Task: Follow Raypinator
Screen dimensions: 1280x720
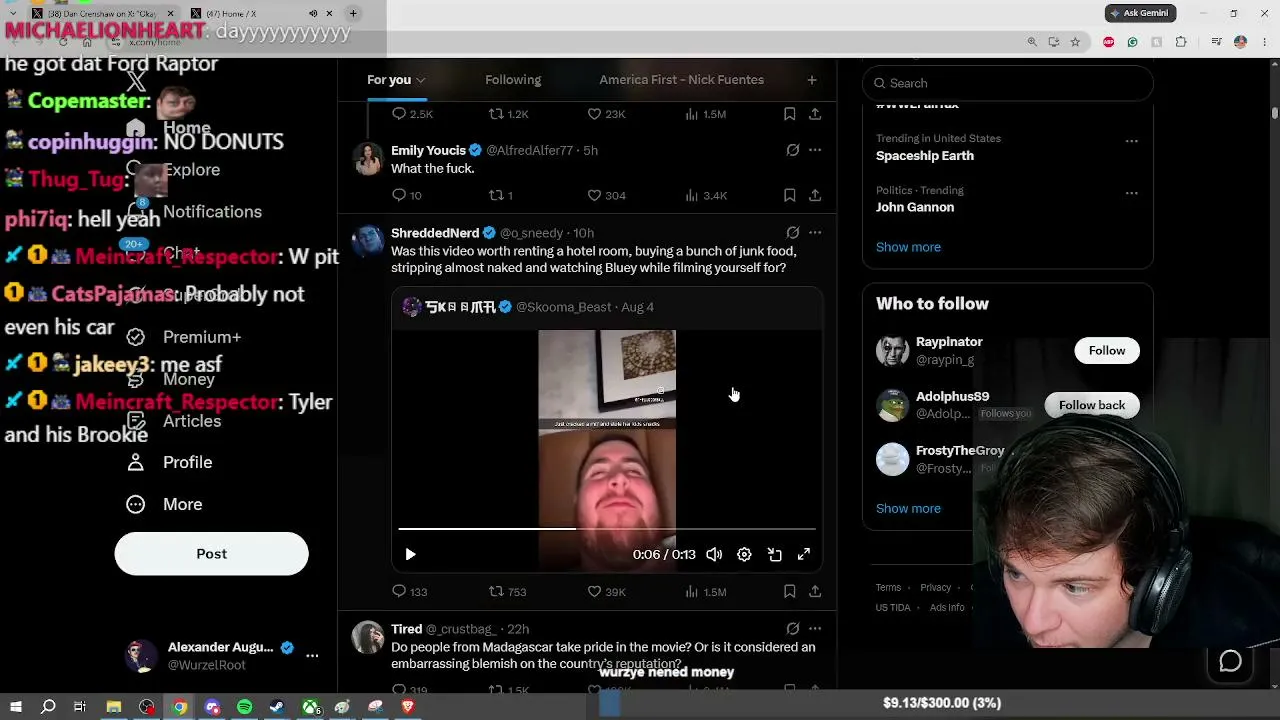Action: tap(1107, 350)
